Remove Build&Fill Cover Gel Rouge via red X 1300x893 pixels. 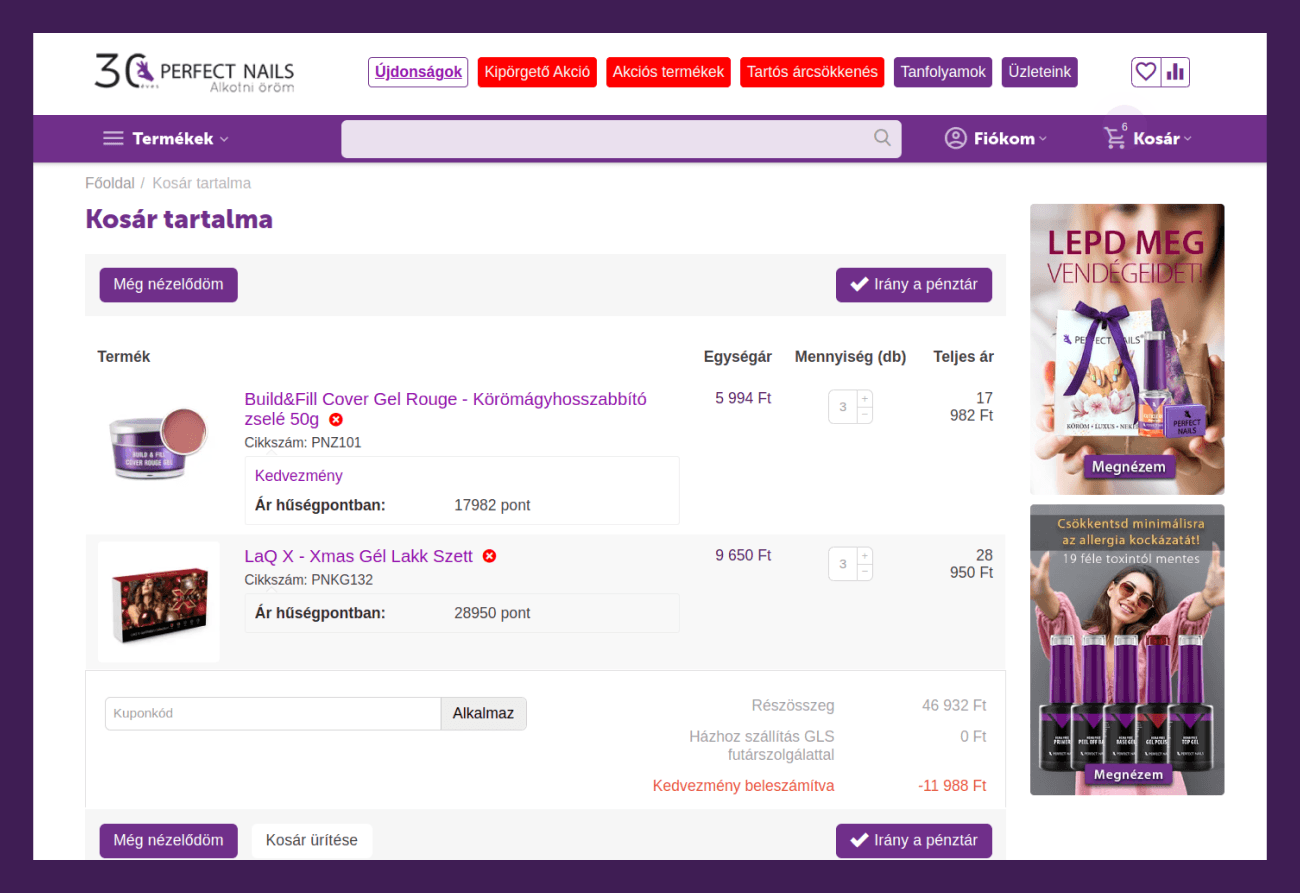336,420
